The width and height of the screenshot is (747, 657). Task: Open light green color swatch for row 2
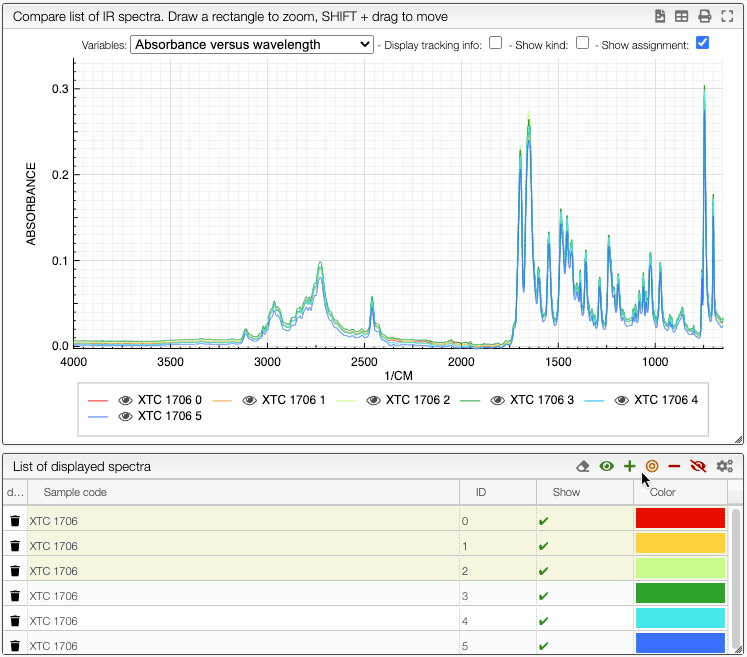point(680,568)
